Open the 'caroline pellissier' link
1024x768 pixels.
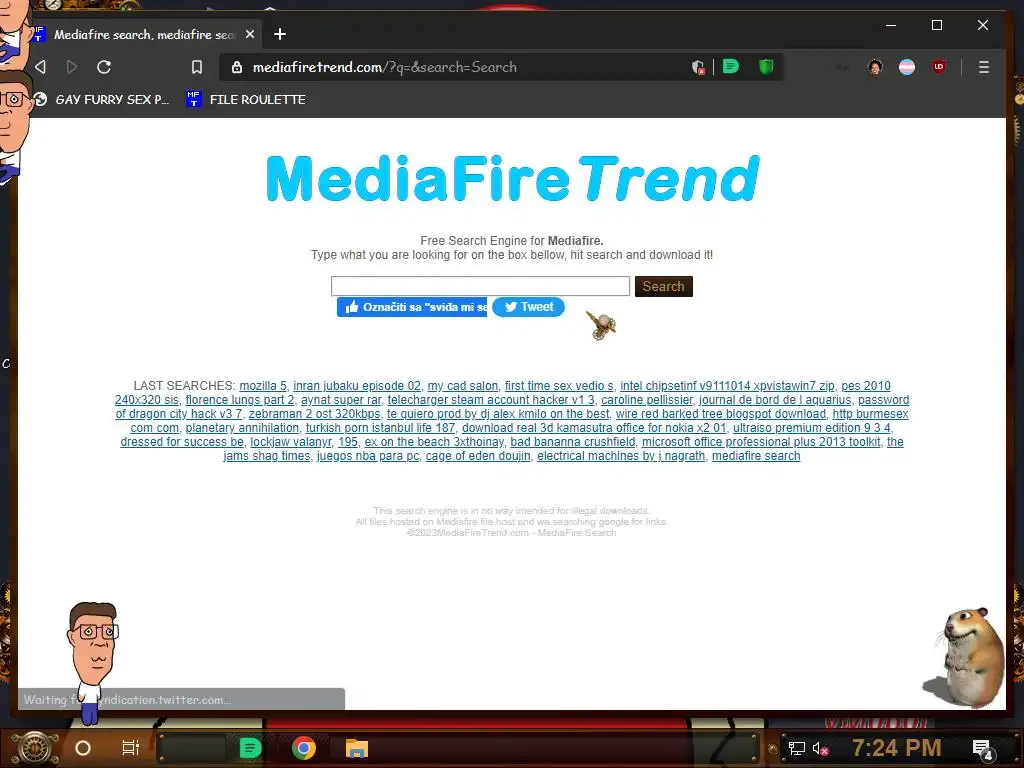(647, 400)
